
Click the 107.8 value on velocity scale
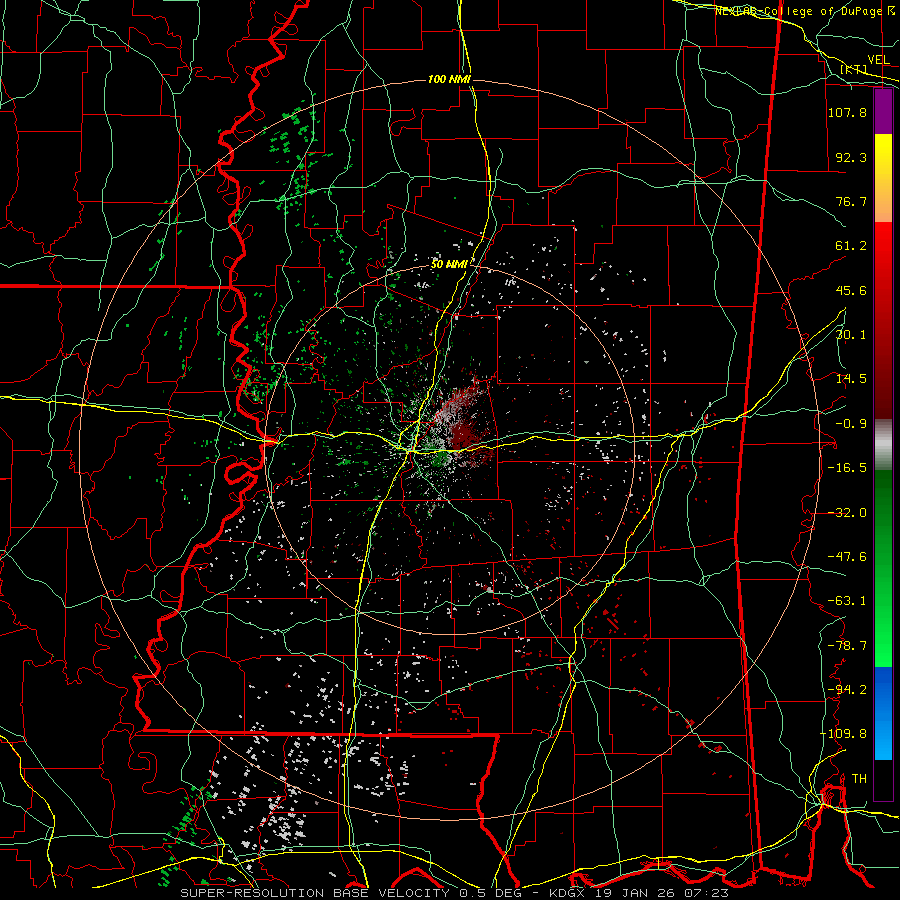click(x=847, y=112)
